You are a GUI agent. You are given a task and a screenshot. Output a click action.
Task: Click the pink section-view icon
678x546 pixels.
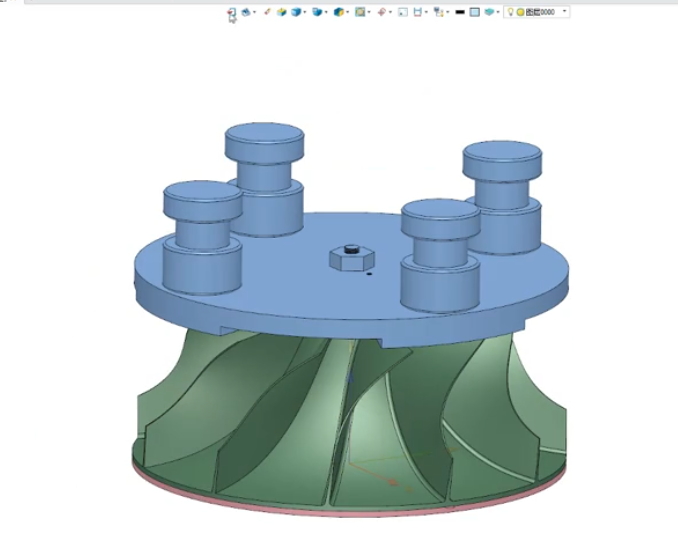point(381,12)
